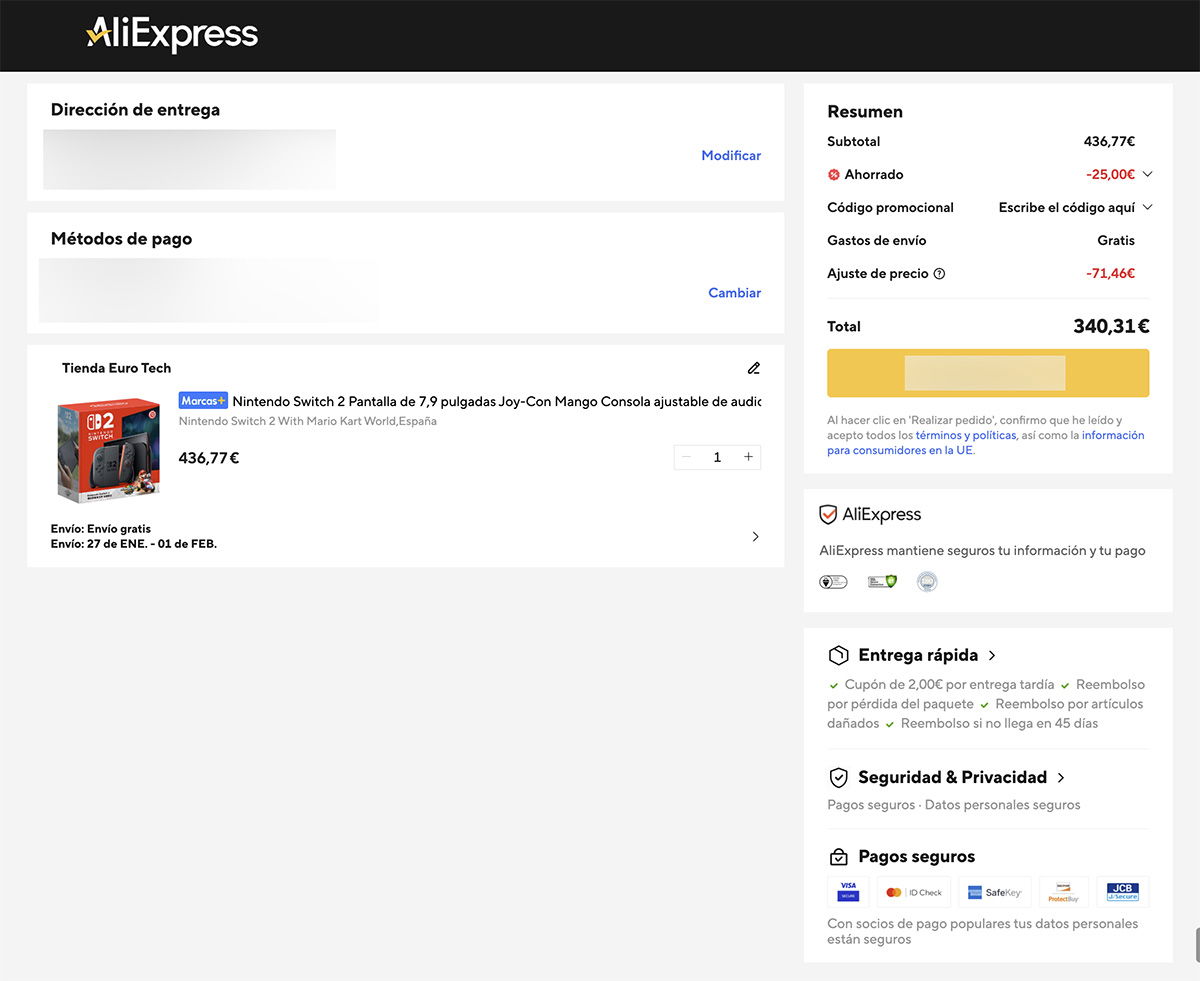Click Modificar to change delivery address
This screenshot has width=1200, height=981.
[731, 155]
